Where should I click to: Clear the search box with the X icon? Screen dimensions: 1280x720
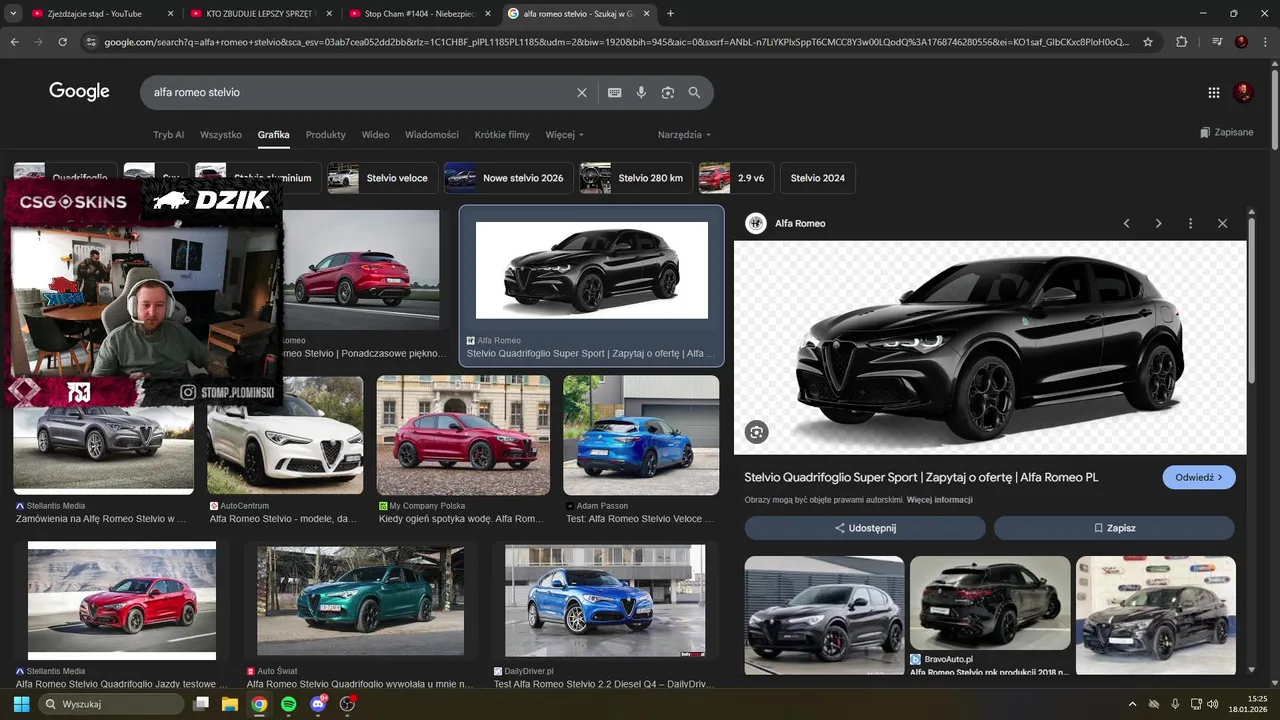click(x=582, y=92)
